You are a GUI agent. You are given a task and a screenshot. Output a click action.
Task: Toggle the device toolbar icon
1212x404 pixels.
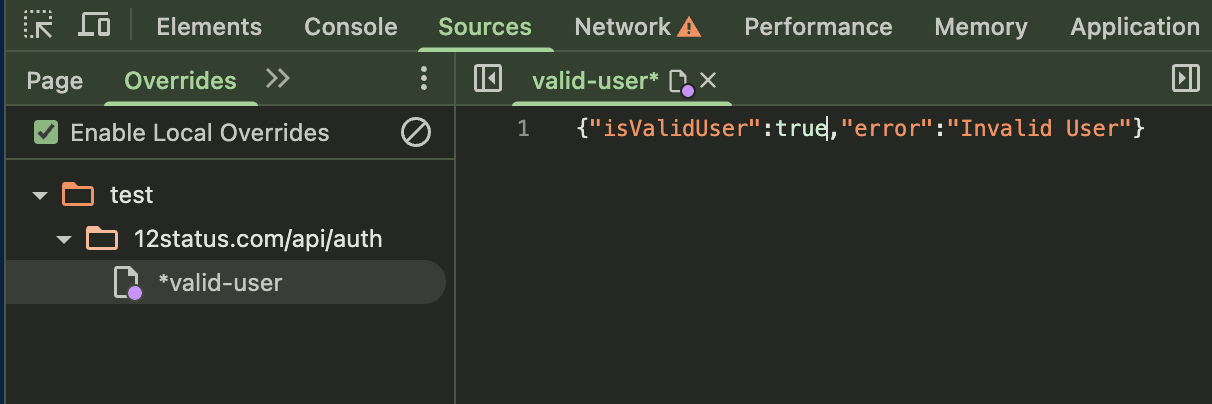pos(93,26)
